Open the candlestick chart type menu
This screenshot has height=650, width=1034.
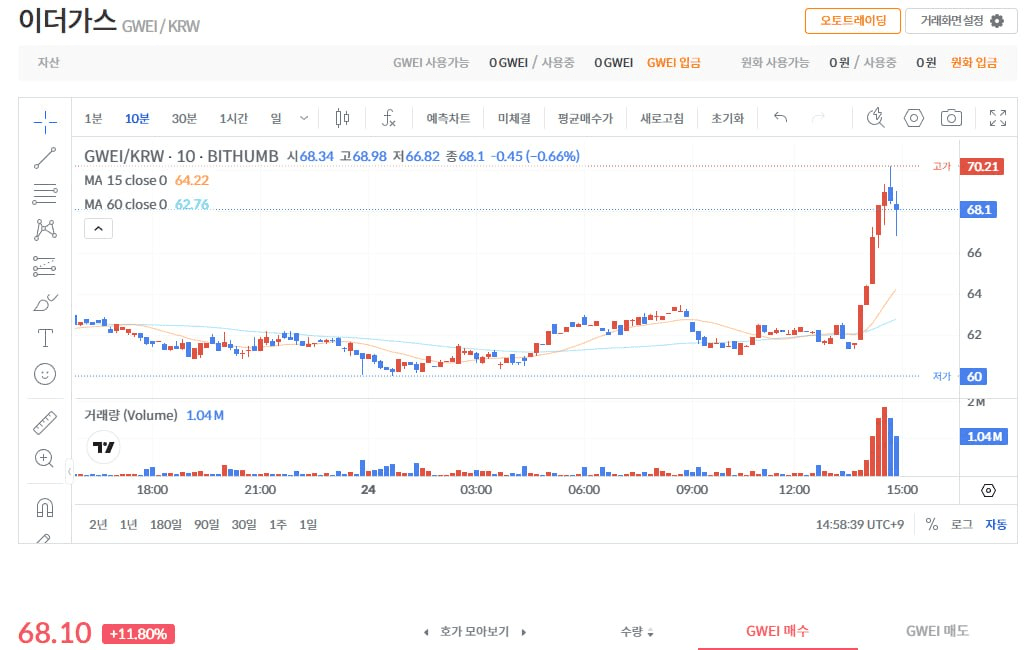pos(342,118)
